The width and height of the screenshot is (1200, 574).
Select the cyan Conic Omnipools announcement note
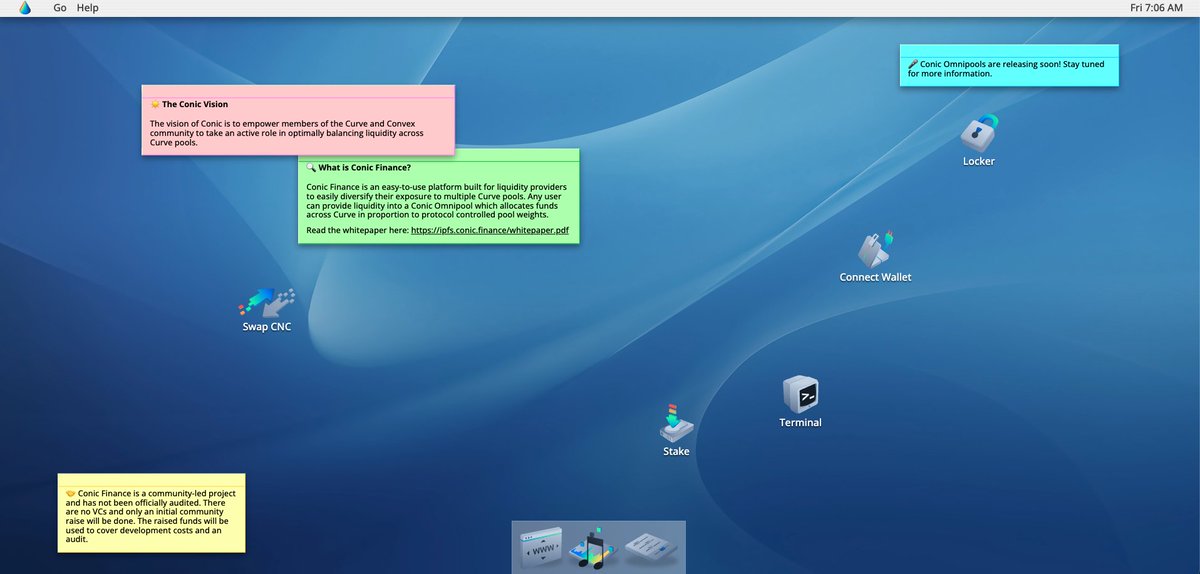coord(1009,65)
